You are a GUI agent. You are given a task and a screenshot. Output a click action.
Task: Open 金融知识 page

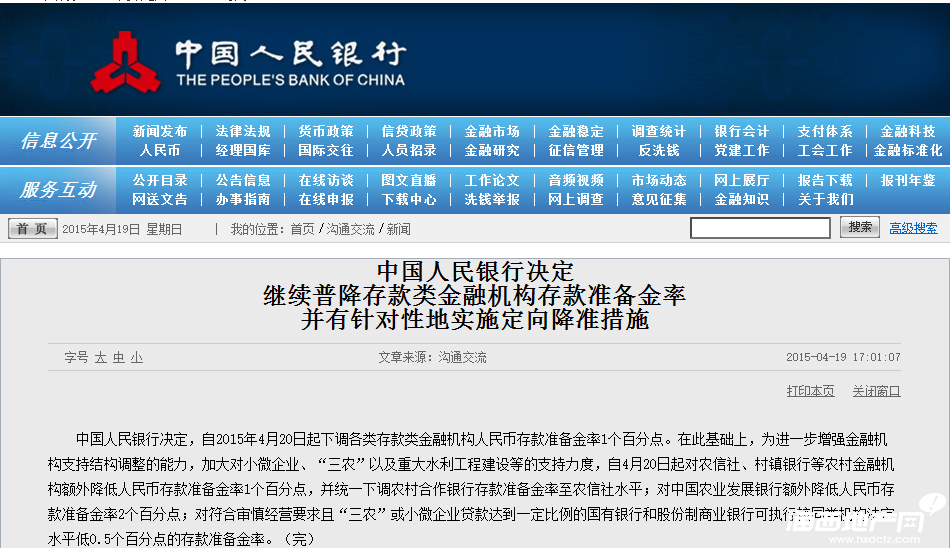741,199
